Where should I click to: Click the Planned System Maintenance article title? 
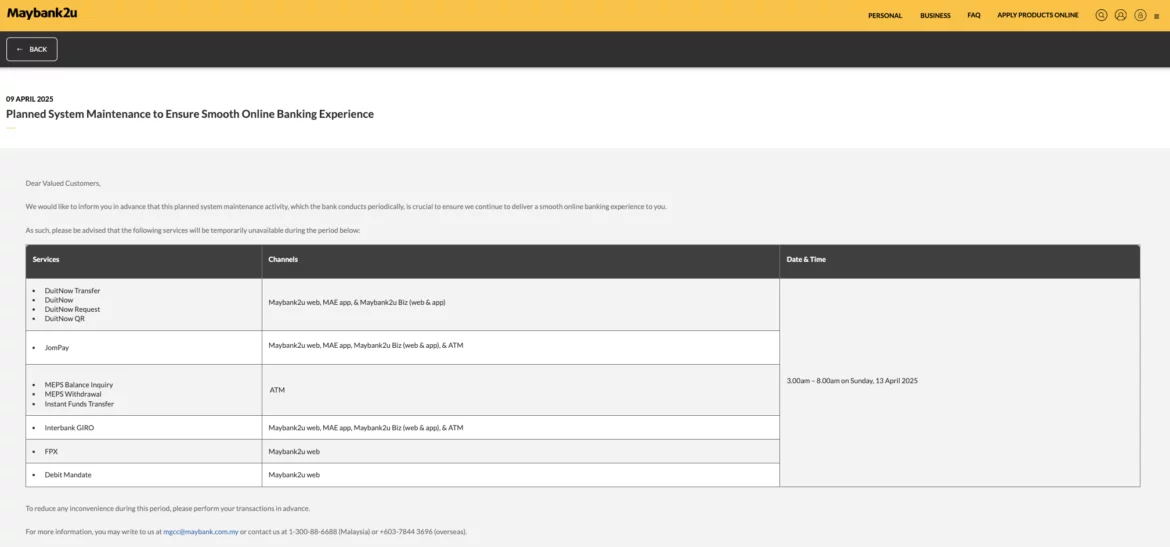click(190, 114)
